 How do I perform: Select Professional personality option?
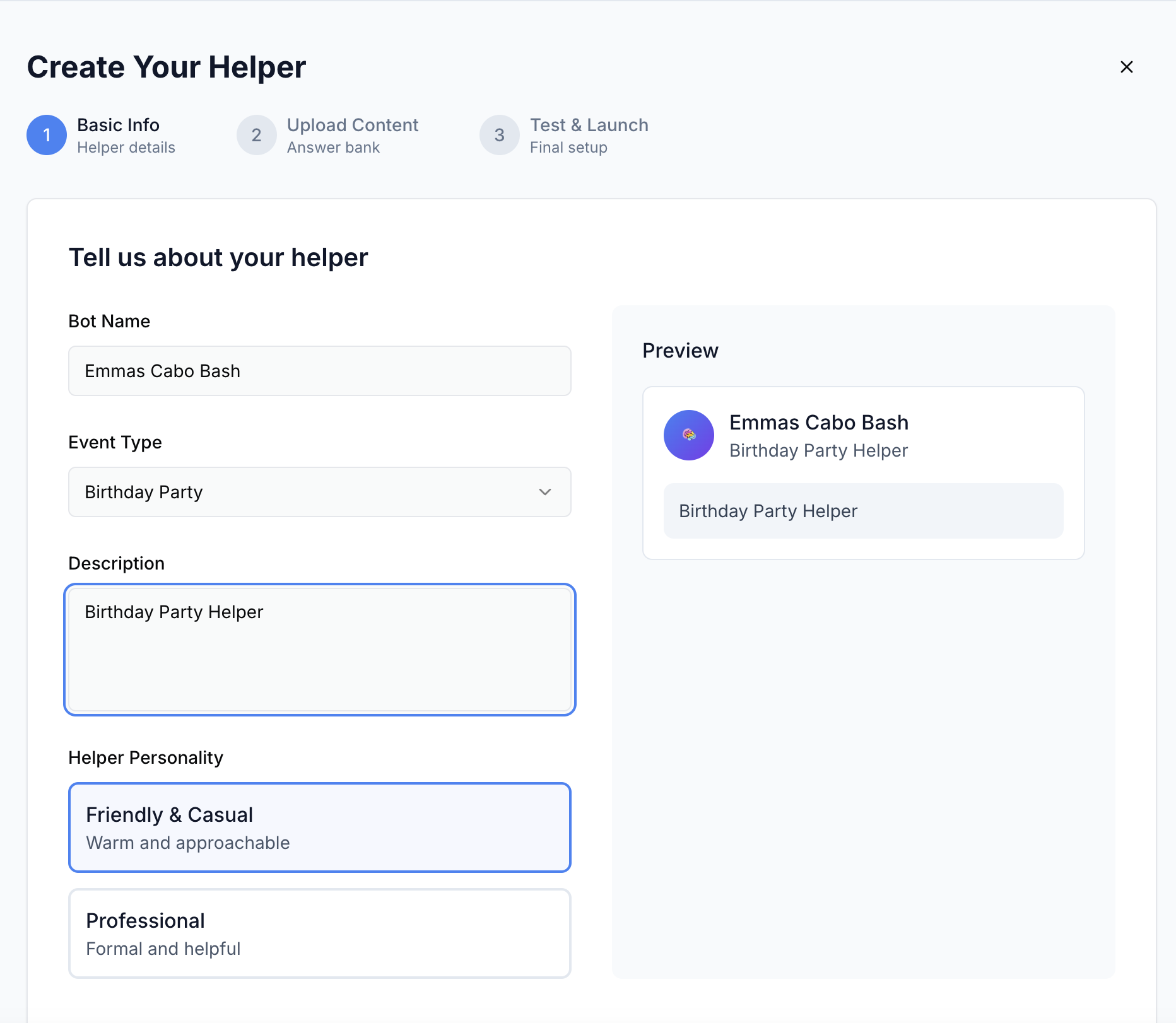pyautogui.click(x=320, y=933)
